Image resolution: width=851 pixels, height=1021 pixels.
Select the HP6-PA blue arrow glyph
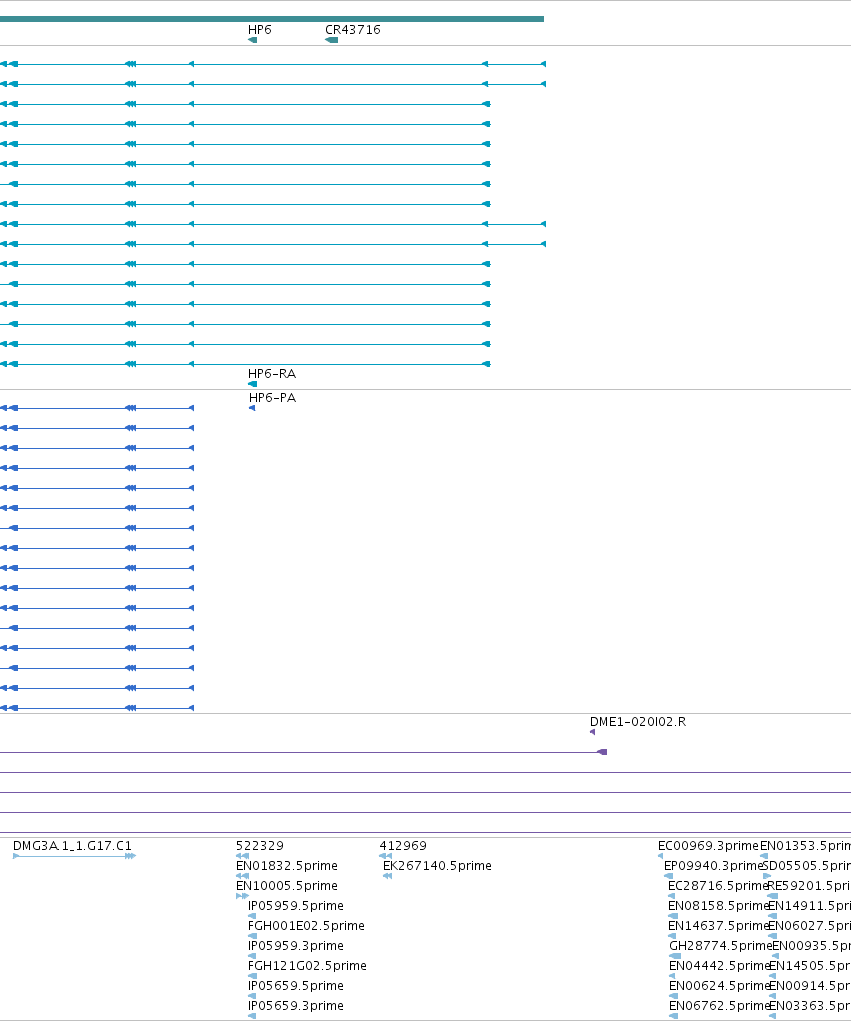[252, 408]
